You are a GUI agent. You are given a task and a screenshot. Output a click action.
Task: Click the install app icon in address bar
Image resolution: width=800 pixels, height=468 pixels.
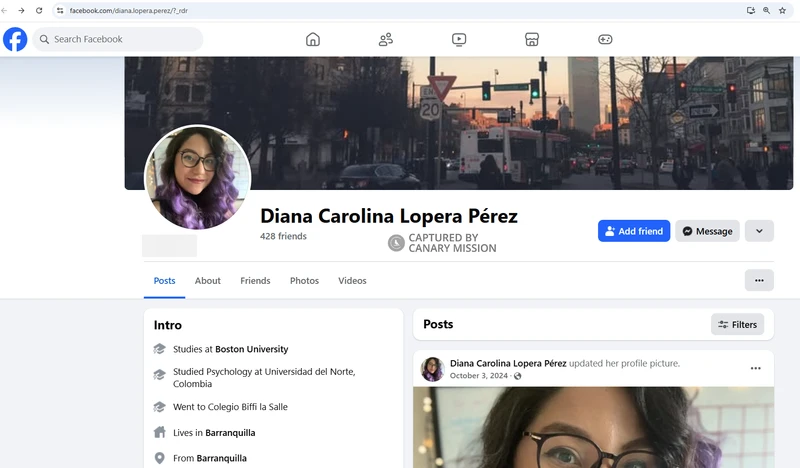[751, 10]
